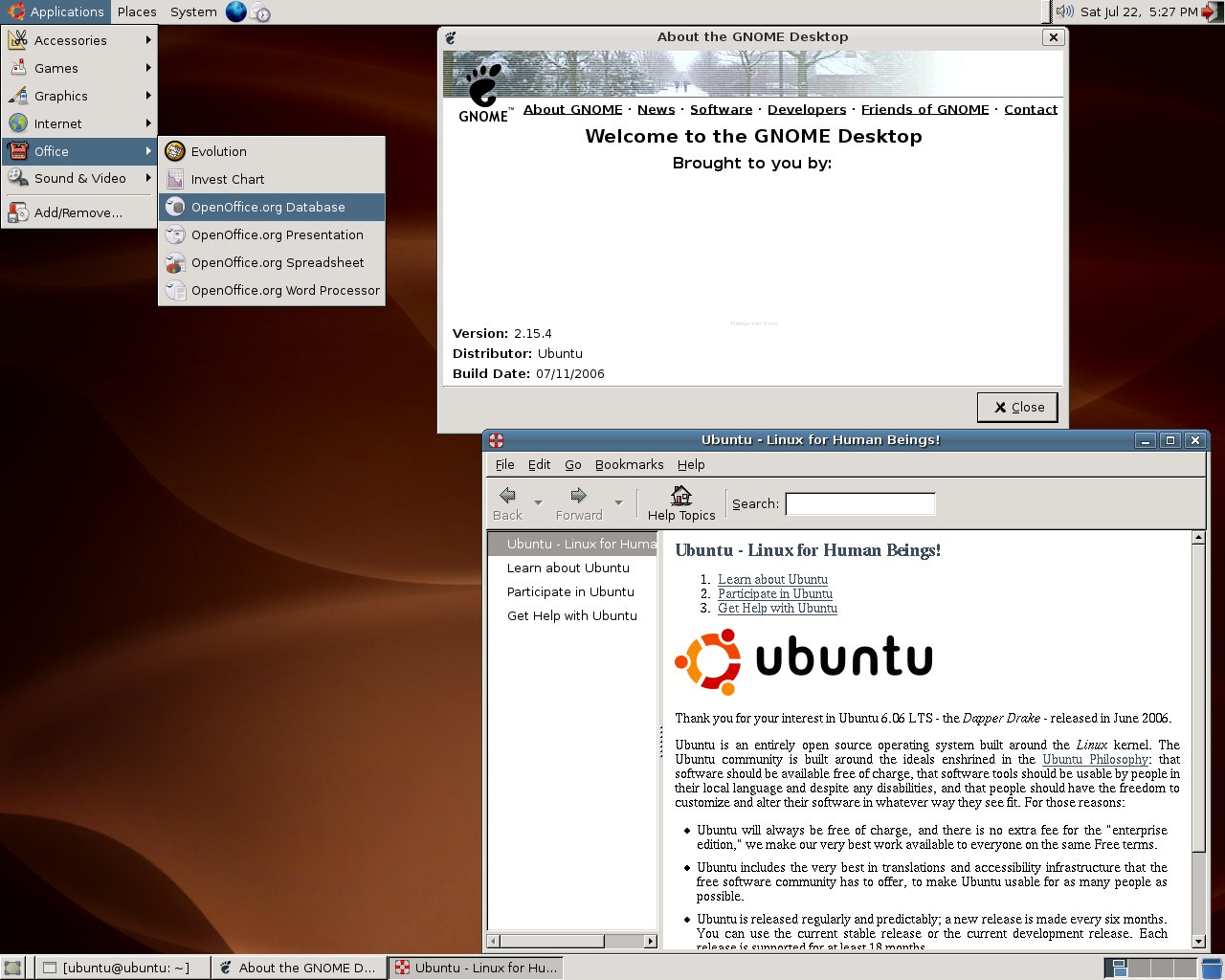
Task: Click scroll-up arrow of help content scrollbar
Action: (1198, 538)
